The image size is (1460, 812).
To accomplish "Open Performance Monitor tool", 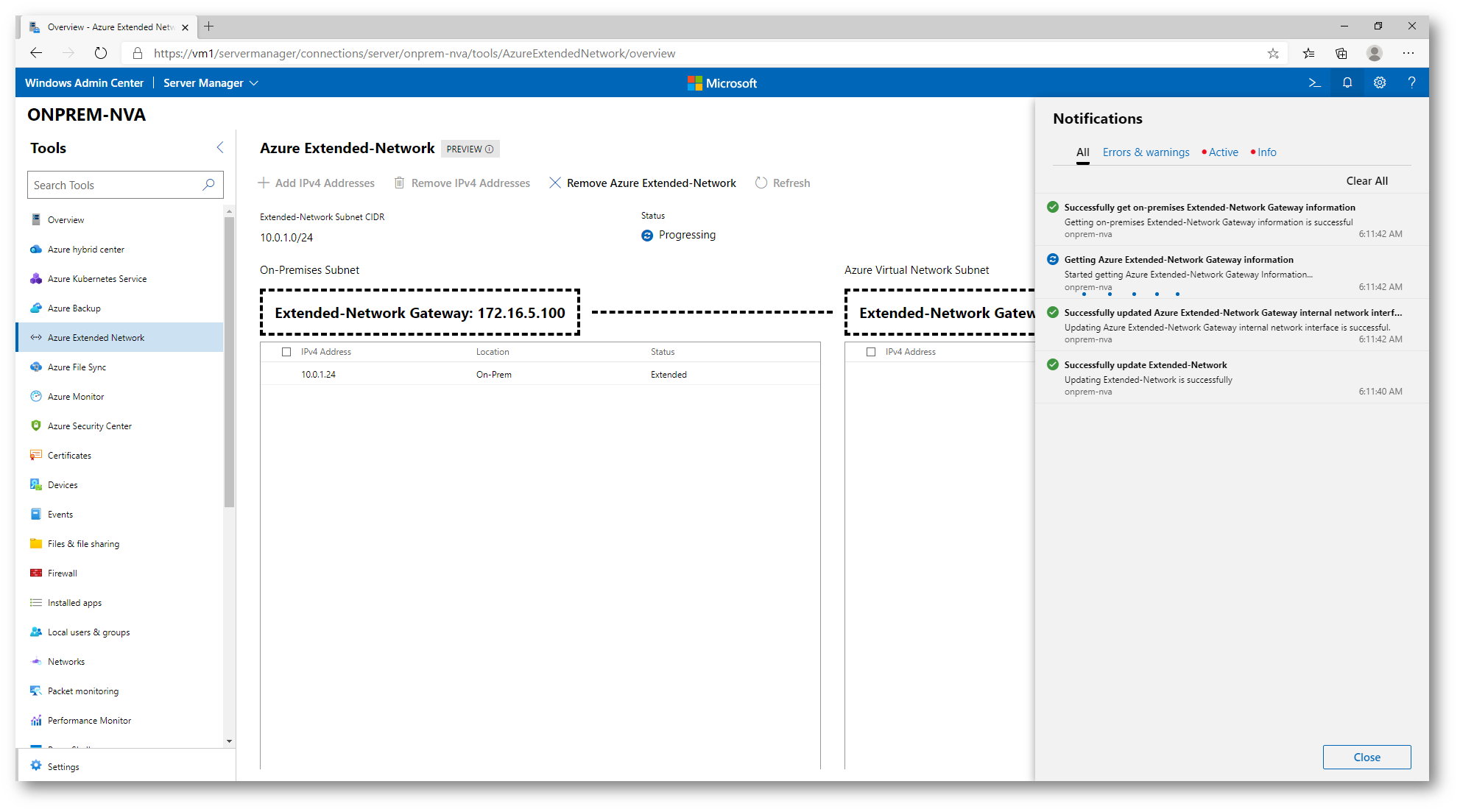I will 119,721.
